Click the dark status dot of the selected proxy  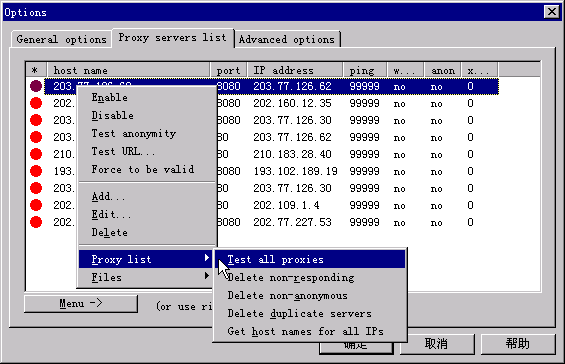click(36, 86)
